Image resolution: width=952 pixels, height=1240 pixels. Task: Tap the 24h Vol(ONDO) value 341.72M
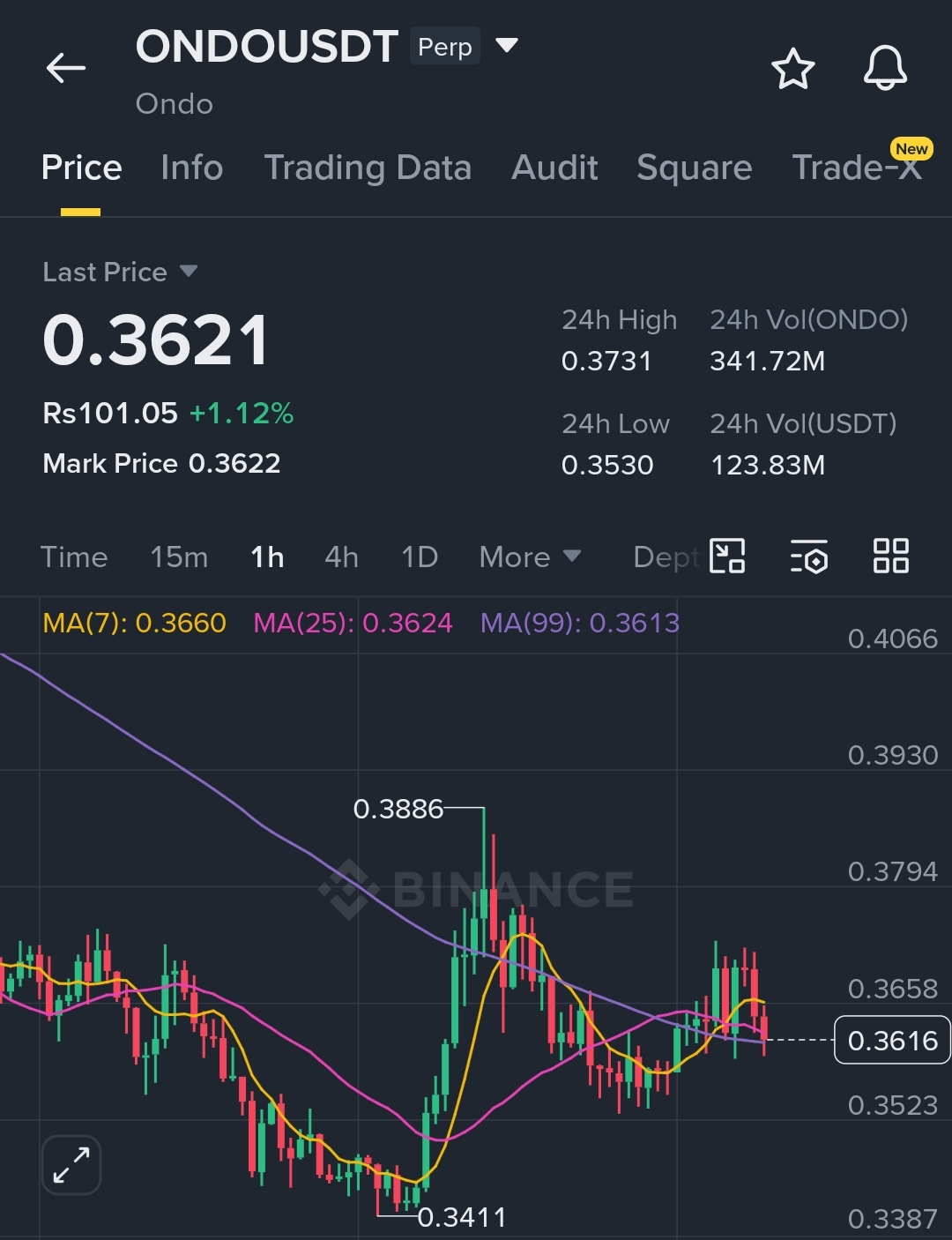767,361
